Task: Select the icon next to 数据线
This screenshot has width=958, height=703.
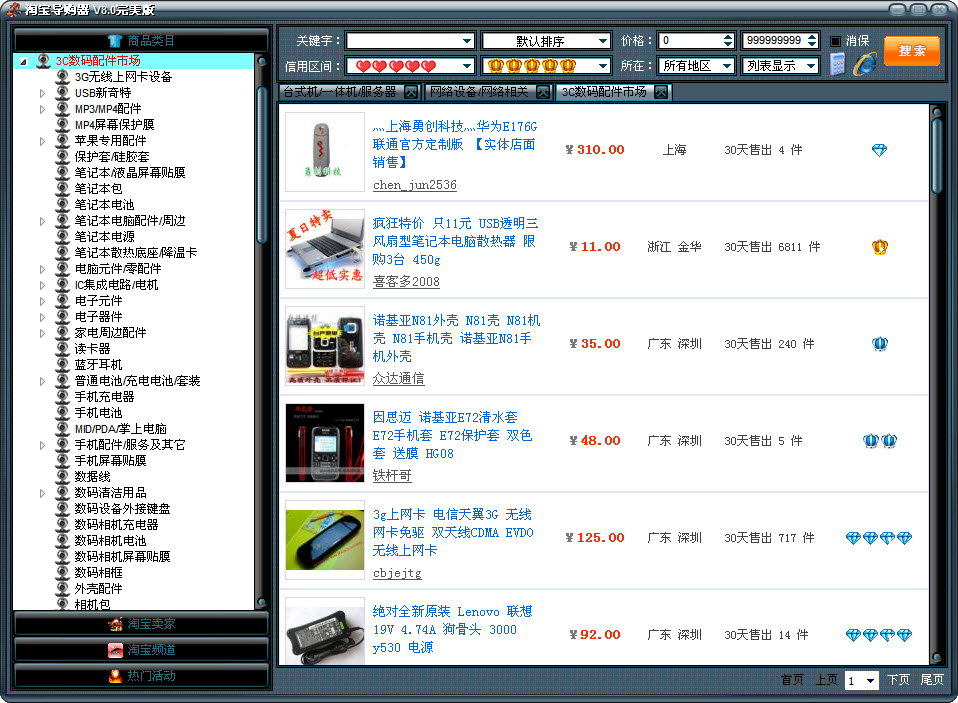Action: pyautogui.click(x=62, y=476)
